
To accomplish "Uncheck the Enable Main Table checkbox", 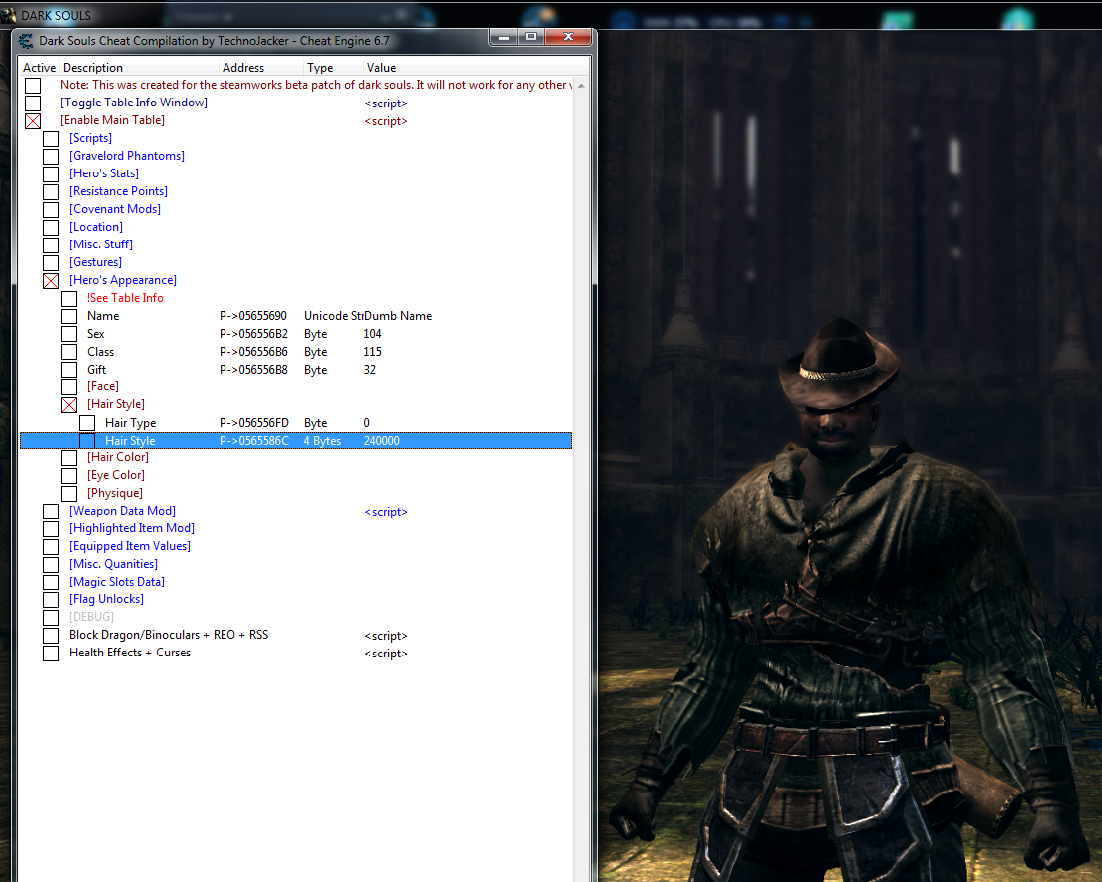I will click(x=33, y=121).
